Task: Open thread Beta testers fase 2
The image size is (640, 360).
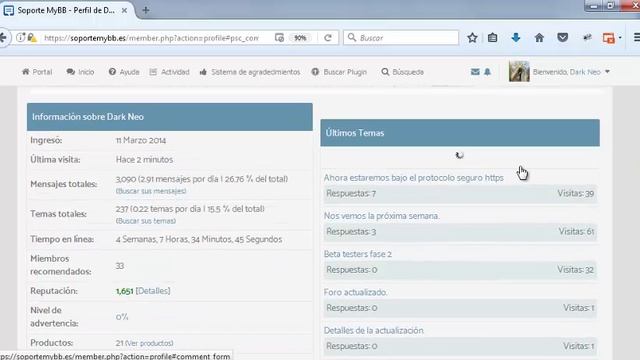Action: (x=358, y=254)
